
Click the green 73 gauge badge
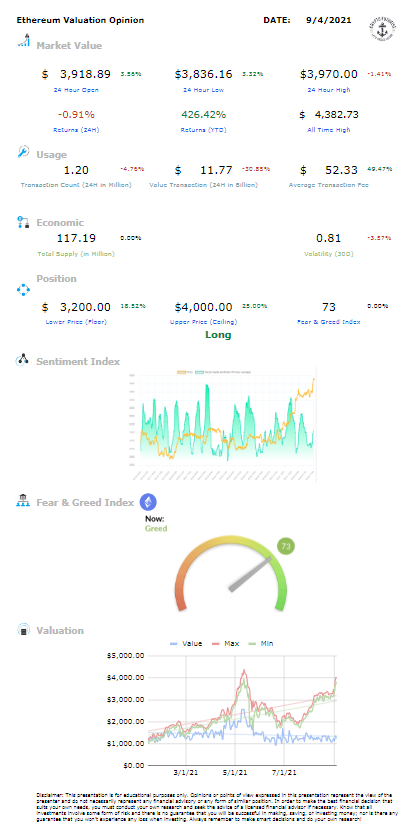pyautogui.click(x=286, y=547)
